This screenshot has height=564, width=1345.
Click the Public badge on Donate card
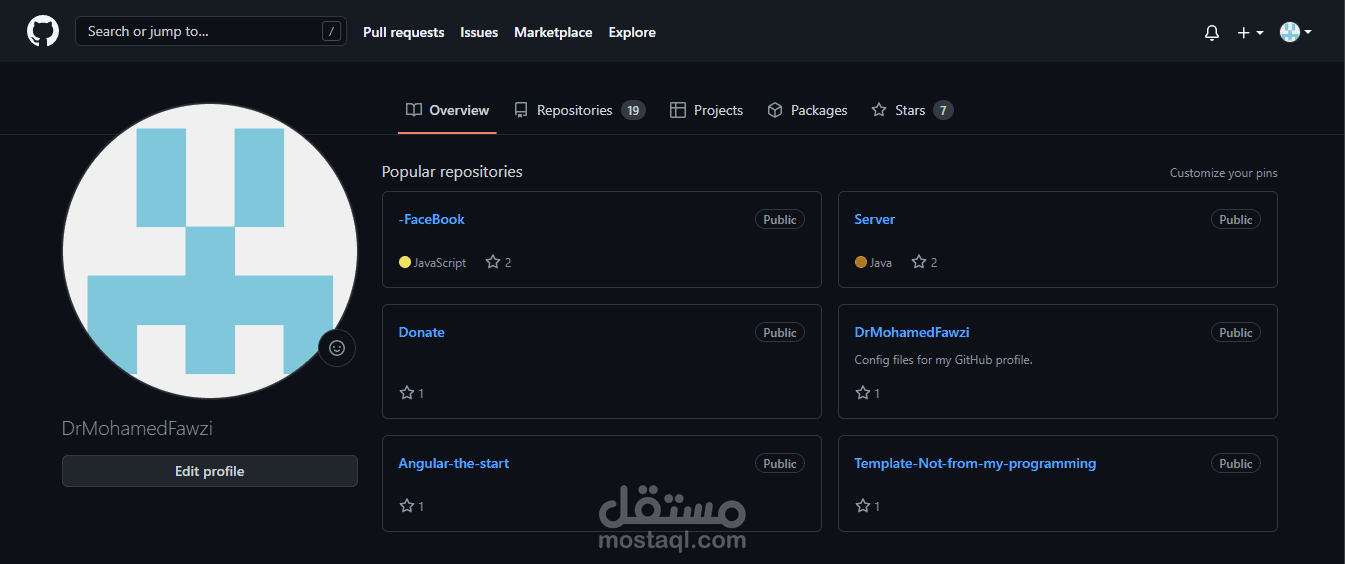click(780, 333)
